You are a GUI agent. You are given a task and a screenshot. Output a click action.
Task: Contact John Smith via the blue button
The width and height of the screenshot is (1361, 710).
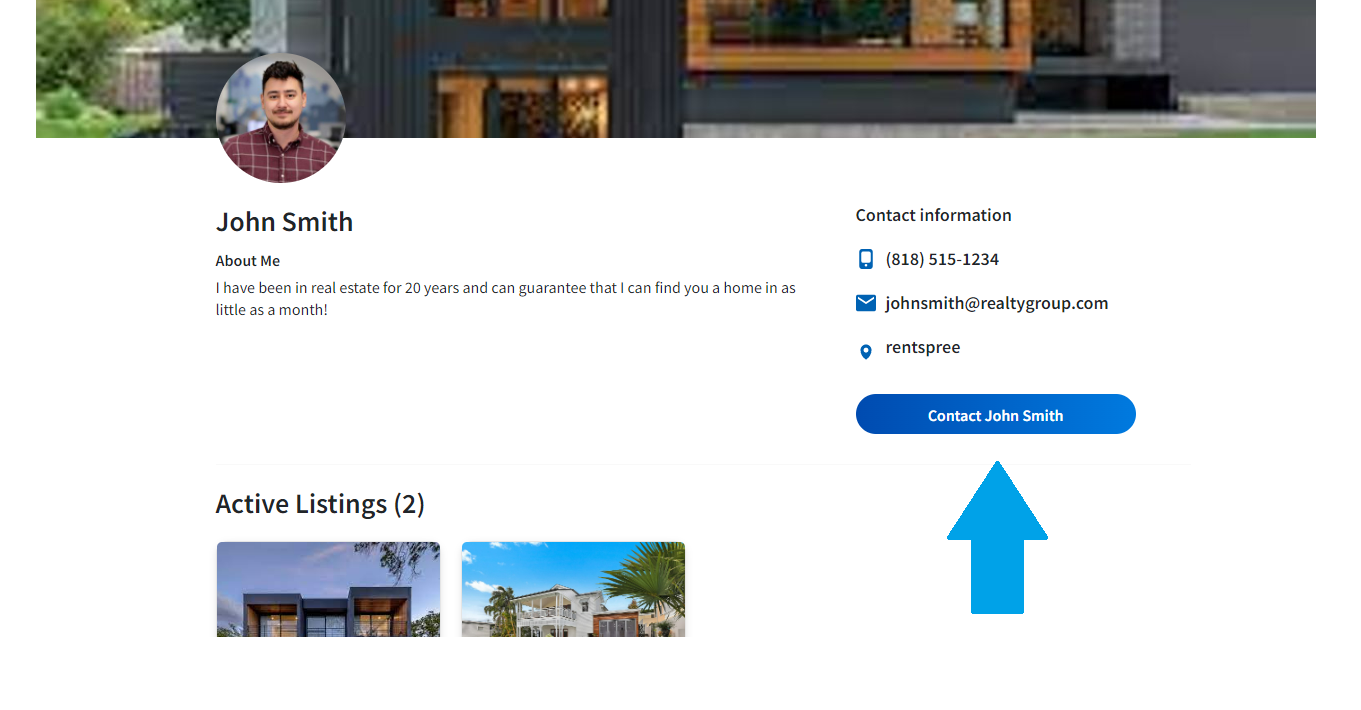996,414
